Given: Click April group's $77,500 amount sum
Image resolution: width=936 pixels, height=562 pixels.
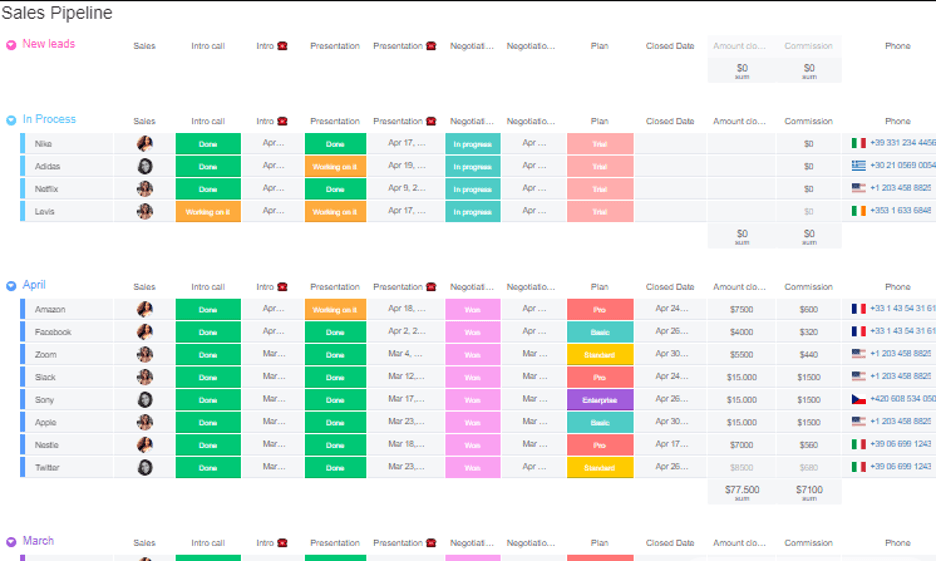Looking at the screenshot, I should pyautogui.click(x=741, y=491).
